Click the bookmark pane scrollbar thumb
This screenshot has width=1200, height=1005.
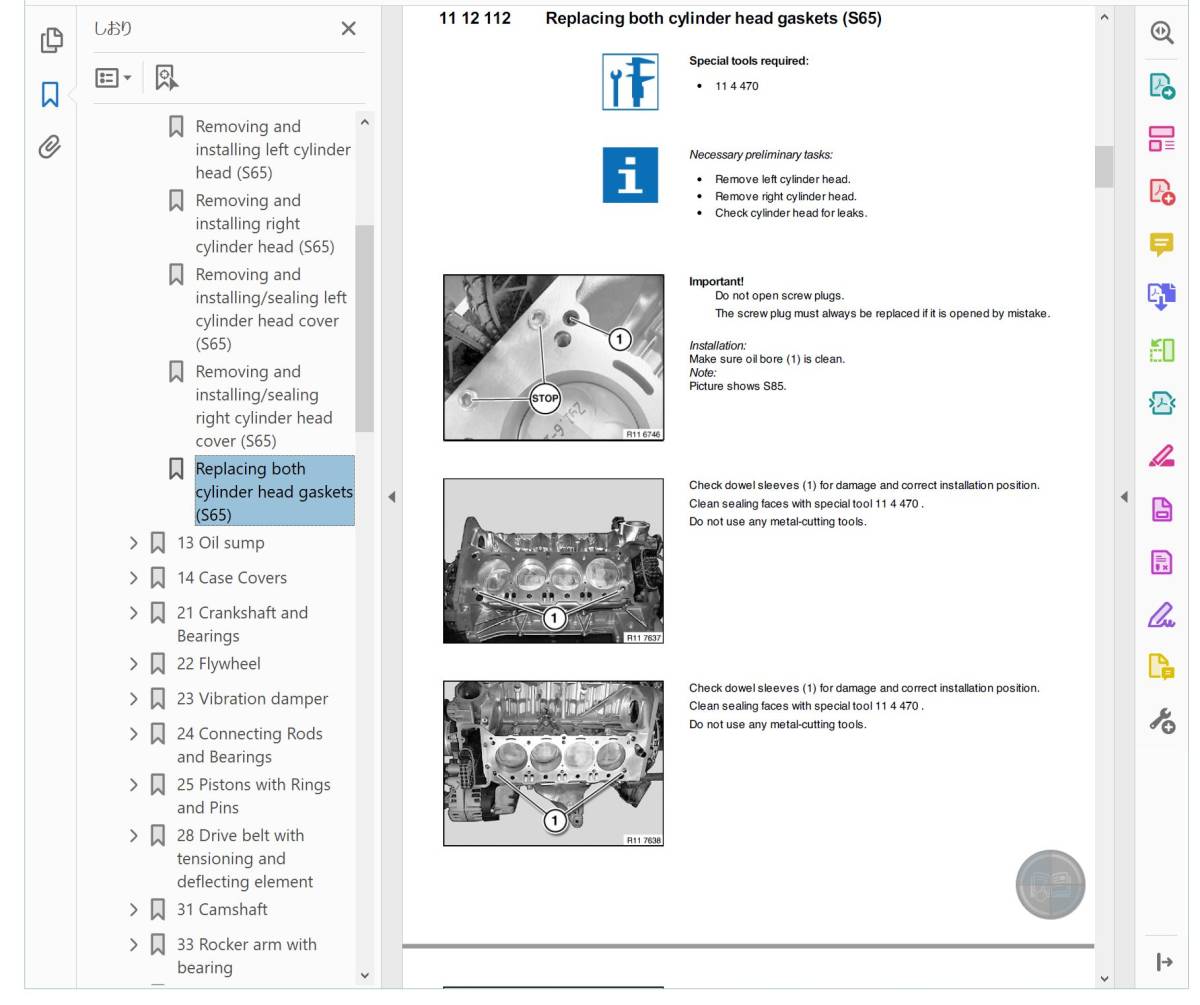click(x=364, y=328)
